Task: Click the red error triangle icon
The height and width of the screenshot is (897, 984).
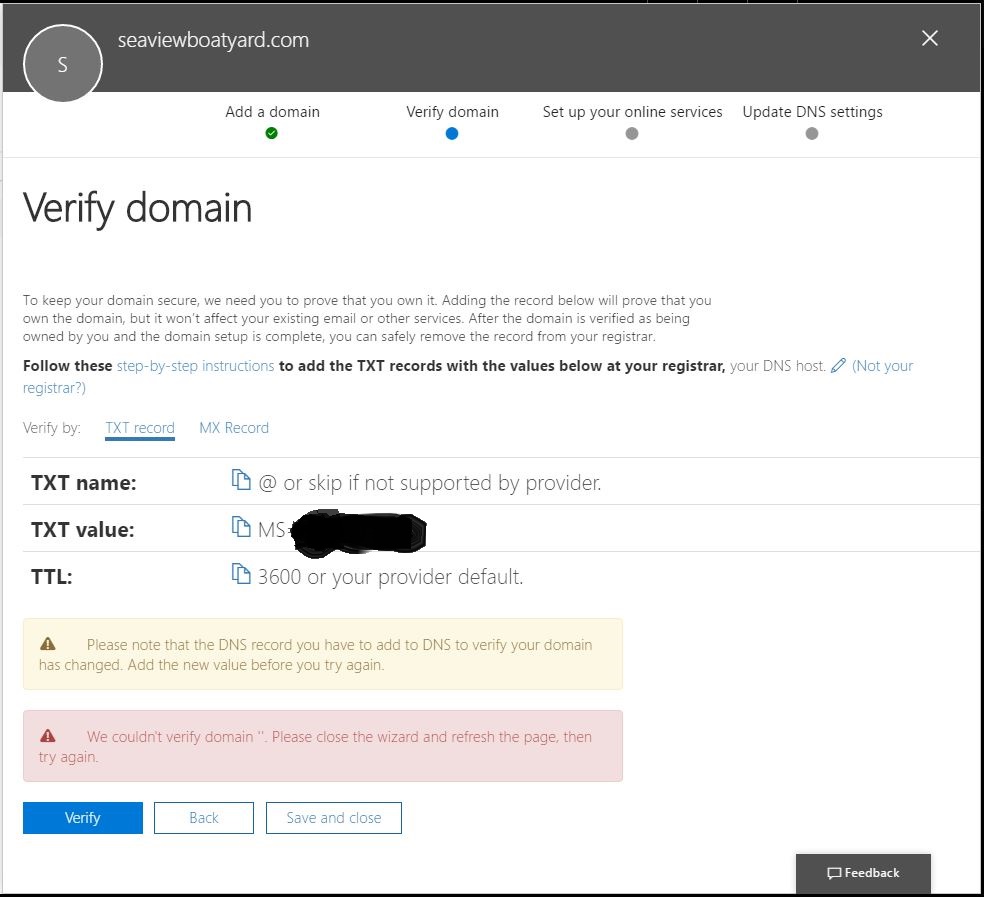Action: 48,736
